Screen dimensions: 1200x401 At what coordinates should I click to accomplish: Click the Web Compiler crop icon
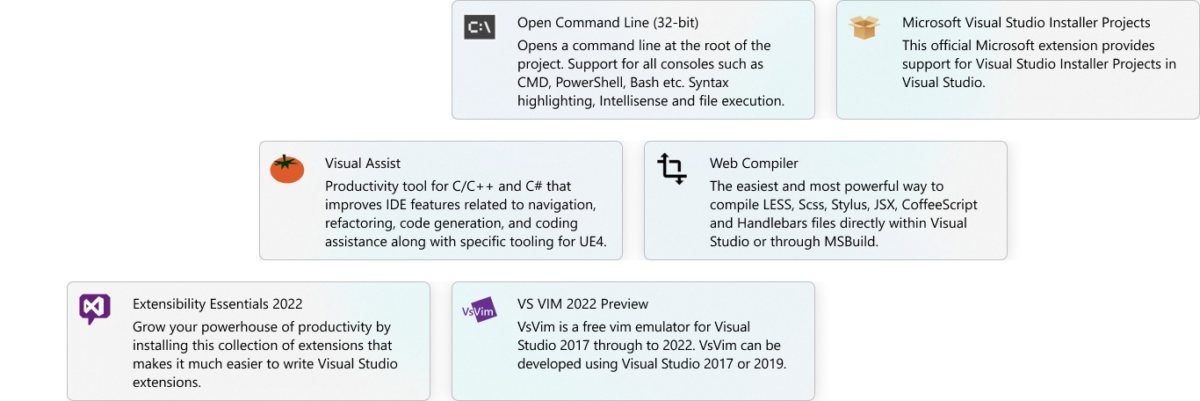672,169
